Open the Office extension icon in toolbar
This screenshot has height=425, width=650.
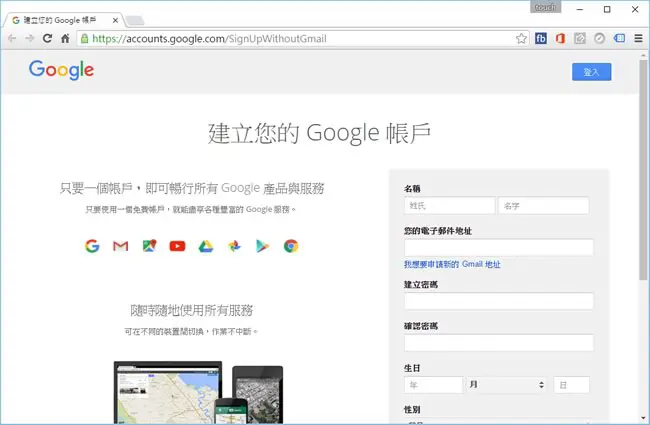(560, 39)
